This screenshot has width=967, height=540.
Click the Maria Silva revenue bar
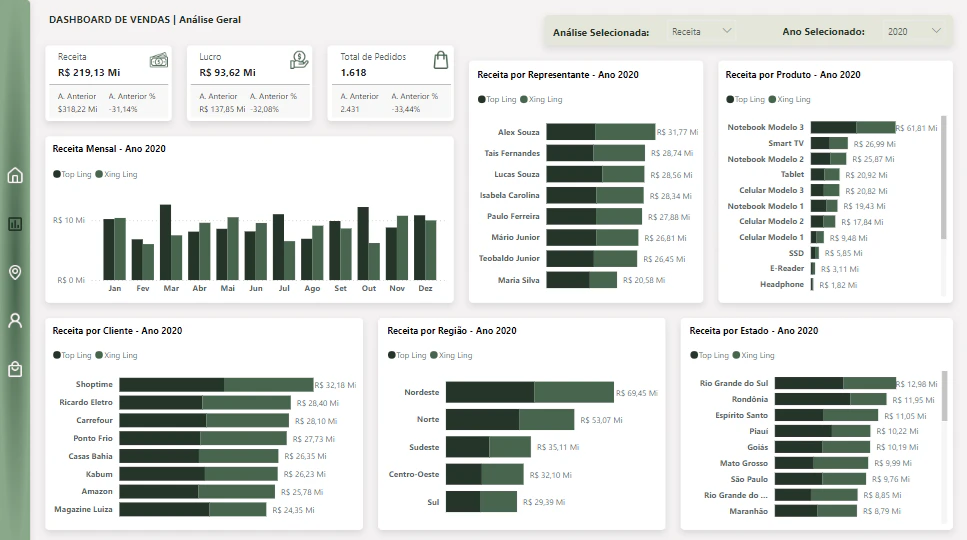point(582,280)
